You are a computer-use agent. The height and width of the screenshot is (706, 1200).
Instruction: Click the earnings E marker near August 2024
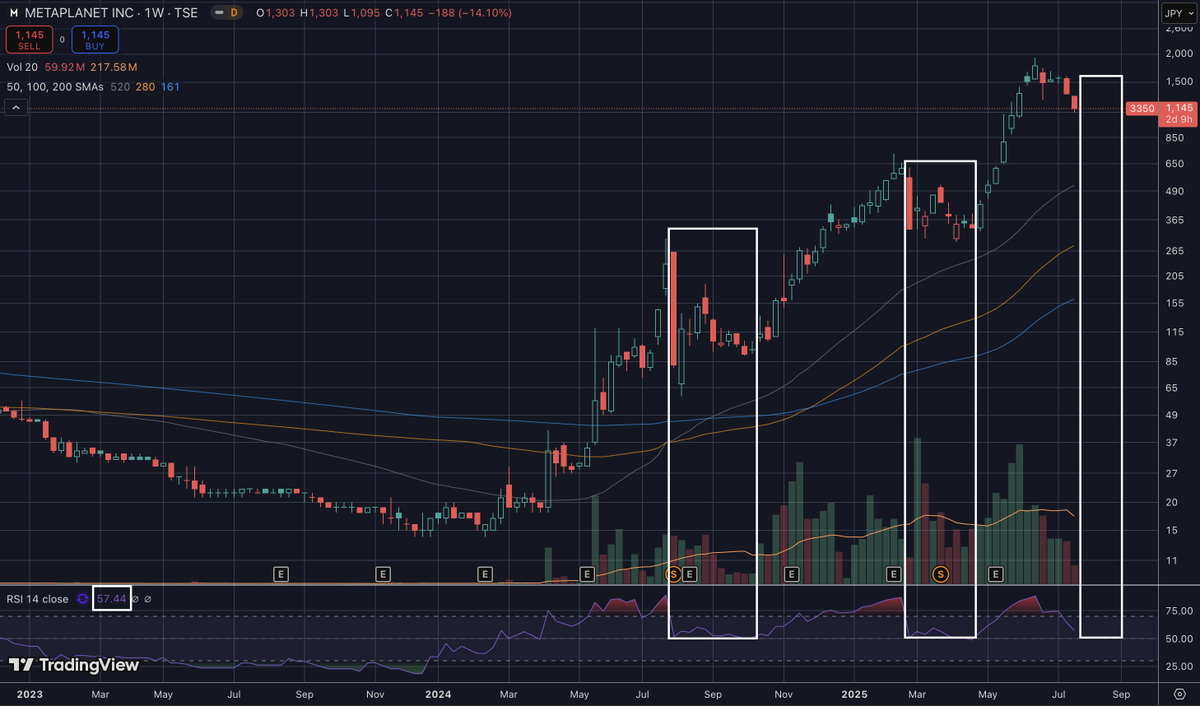pos(689,574)
